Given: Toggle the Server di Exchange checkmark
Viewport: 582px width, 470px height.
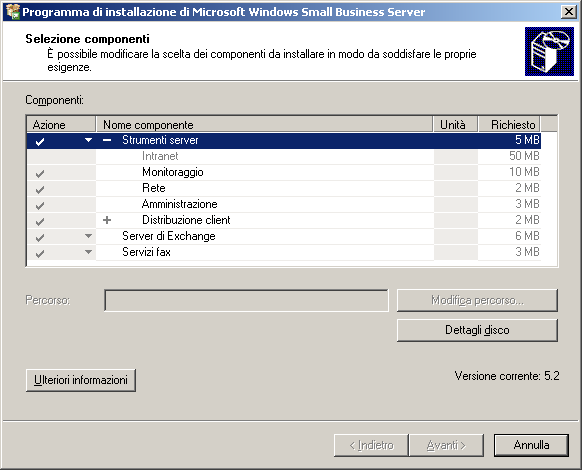Looking at the screenshot, I should pyautogui.click(x=40, y=237).
